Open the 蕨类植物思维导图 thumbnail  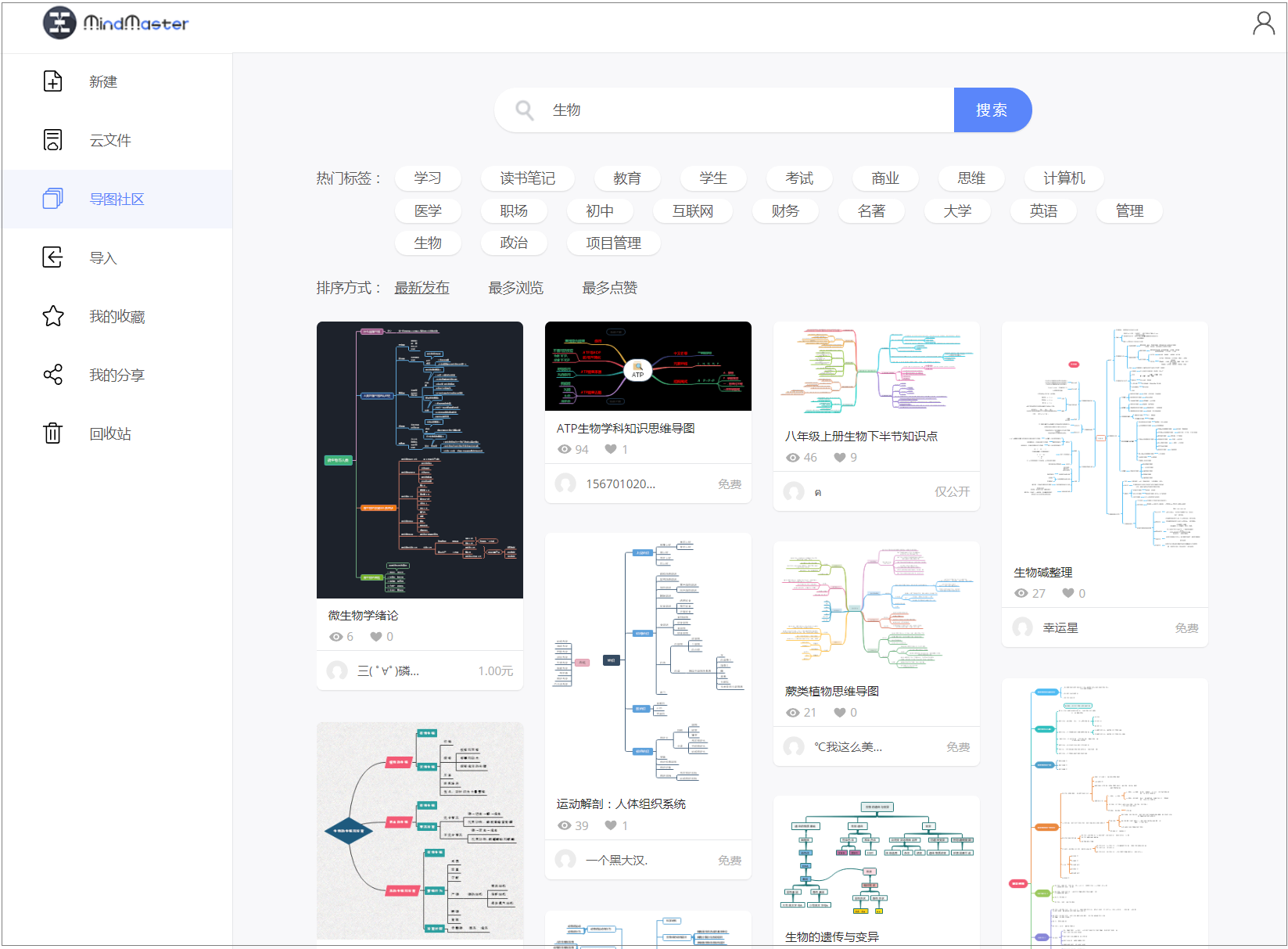click(877, 607)
